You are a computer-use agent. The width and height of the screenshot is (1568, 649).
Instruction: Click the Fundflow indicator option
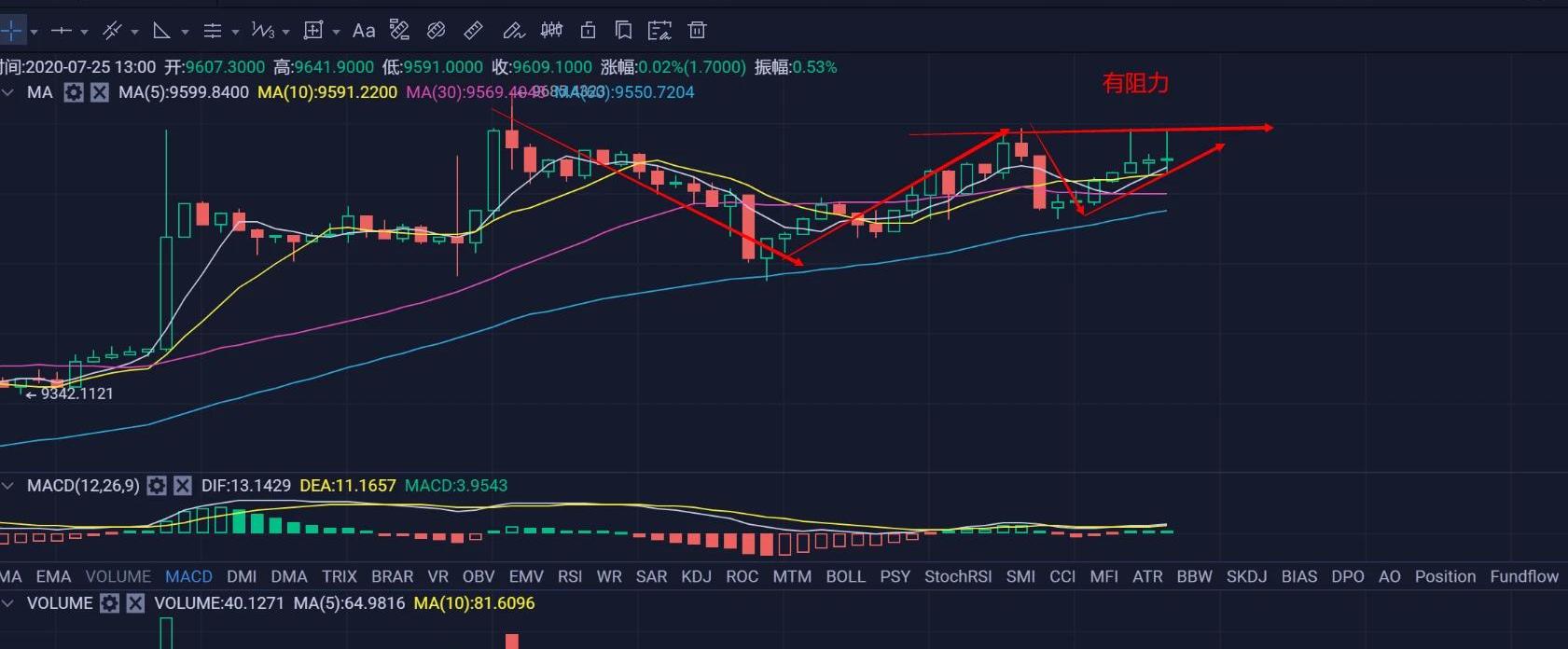coord(1523,576)
